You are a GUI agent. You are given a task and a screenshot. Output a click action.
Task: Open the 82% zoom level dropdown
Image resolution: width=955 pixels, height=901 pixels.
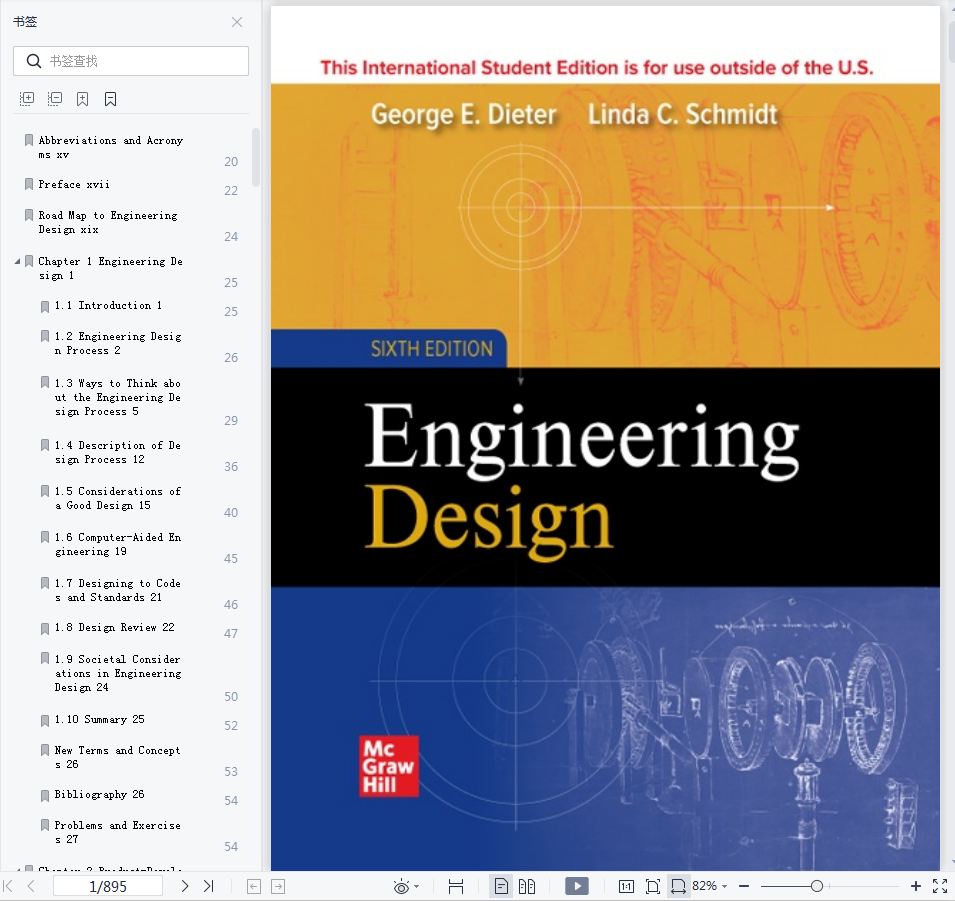[710, 886]
